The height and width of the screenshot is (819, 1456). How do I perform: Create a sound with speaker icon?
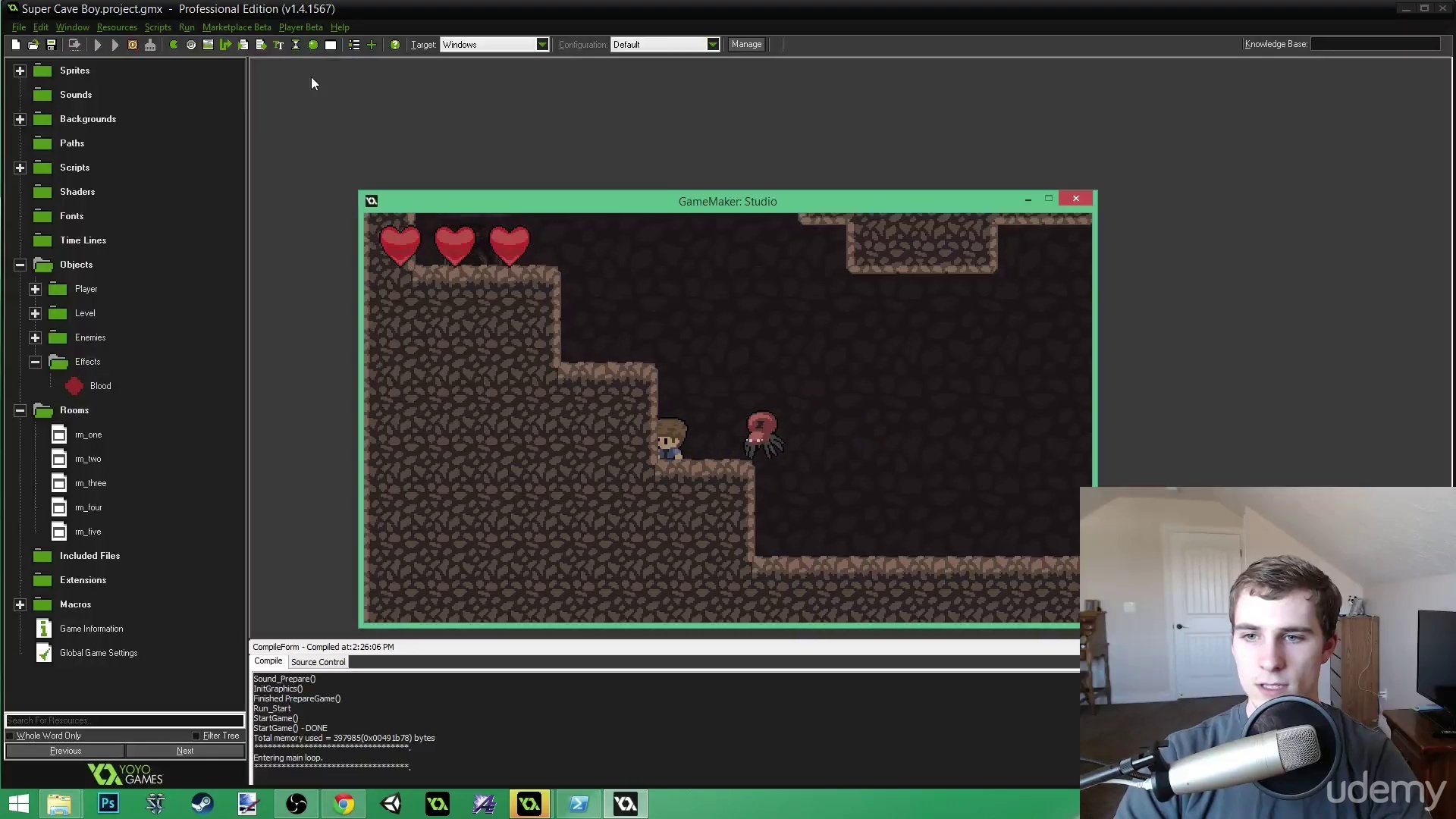191,45
